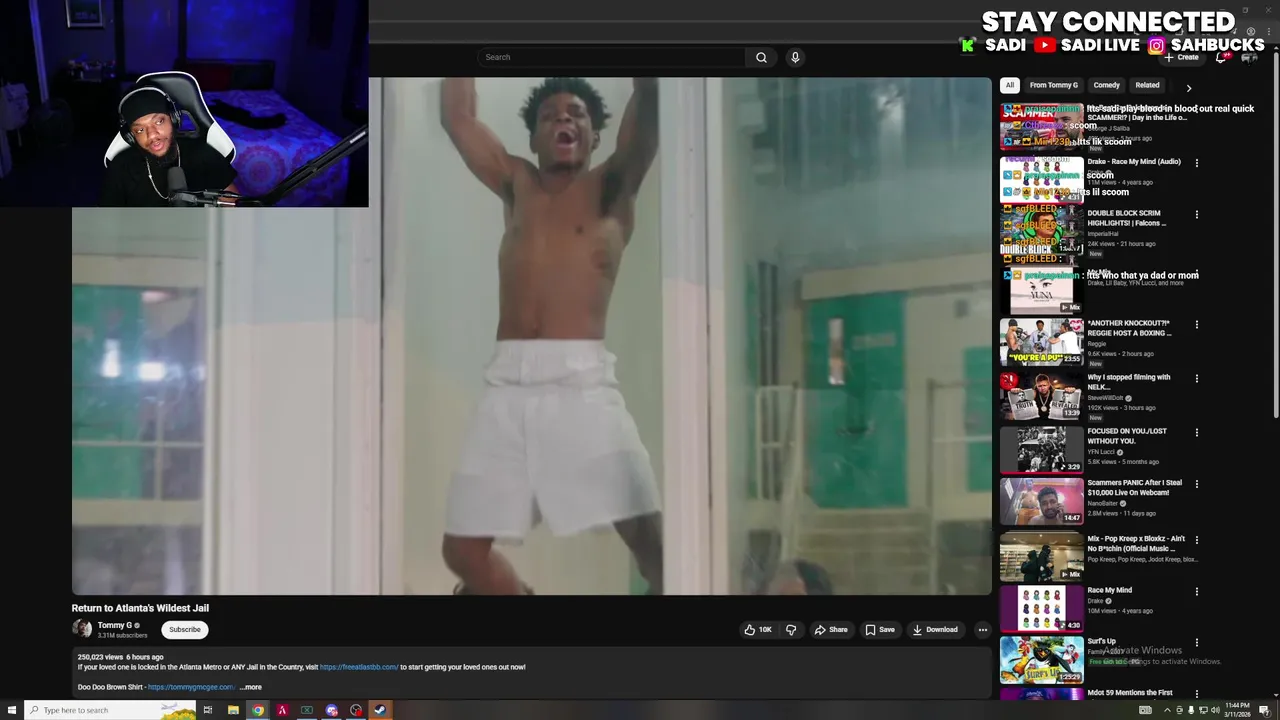Open the tommygmcgee.com shirt link
1280x720 pixels.
tap(191, 687)
